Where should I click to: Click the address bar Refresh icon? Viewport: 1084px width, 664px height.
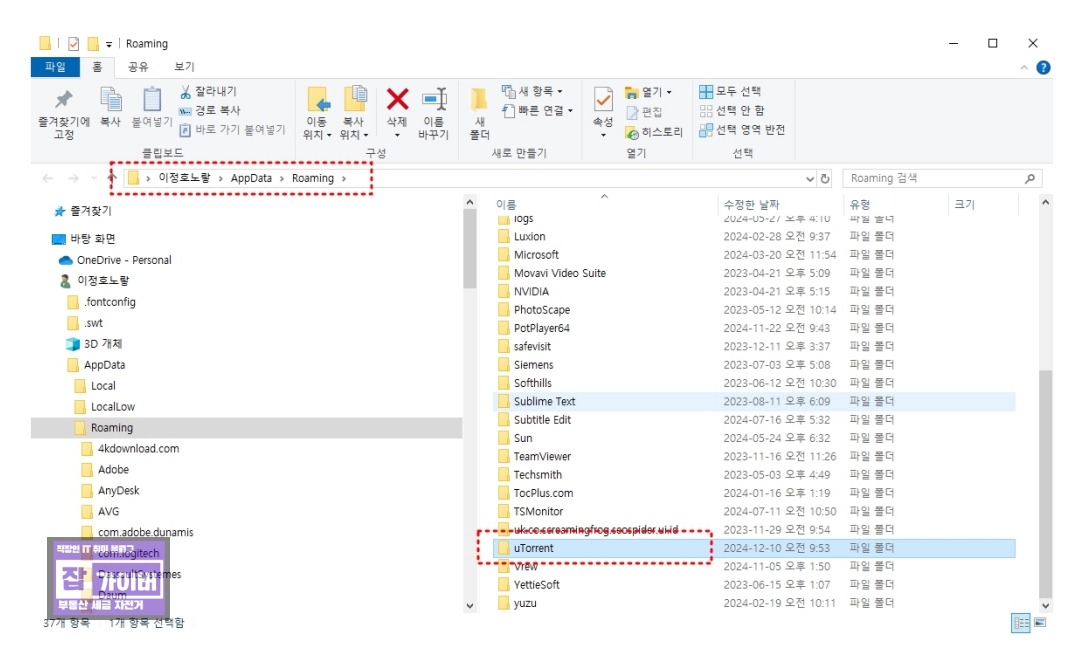pyautogui.click(x=825, y=178)
